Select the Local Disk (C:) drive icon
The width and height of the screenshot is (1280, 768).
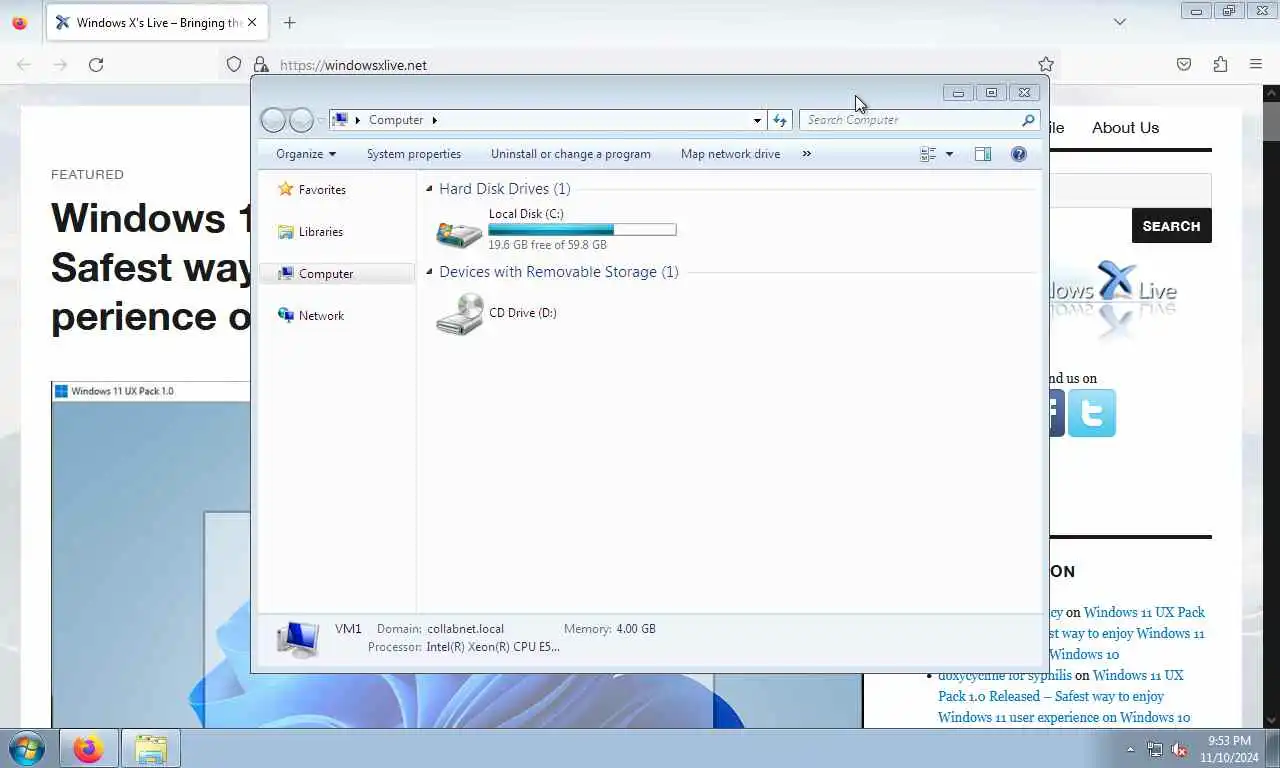tap(459, 232)
